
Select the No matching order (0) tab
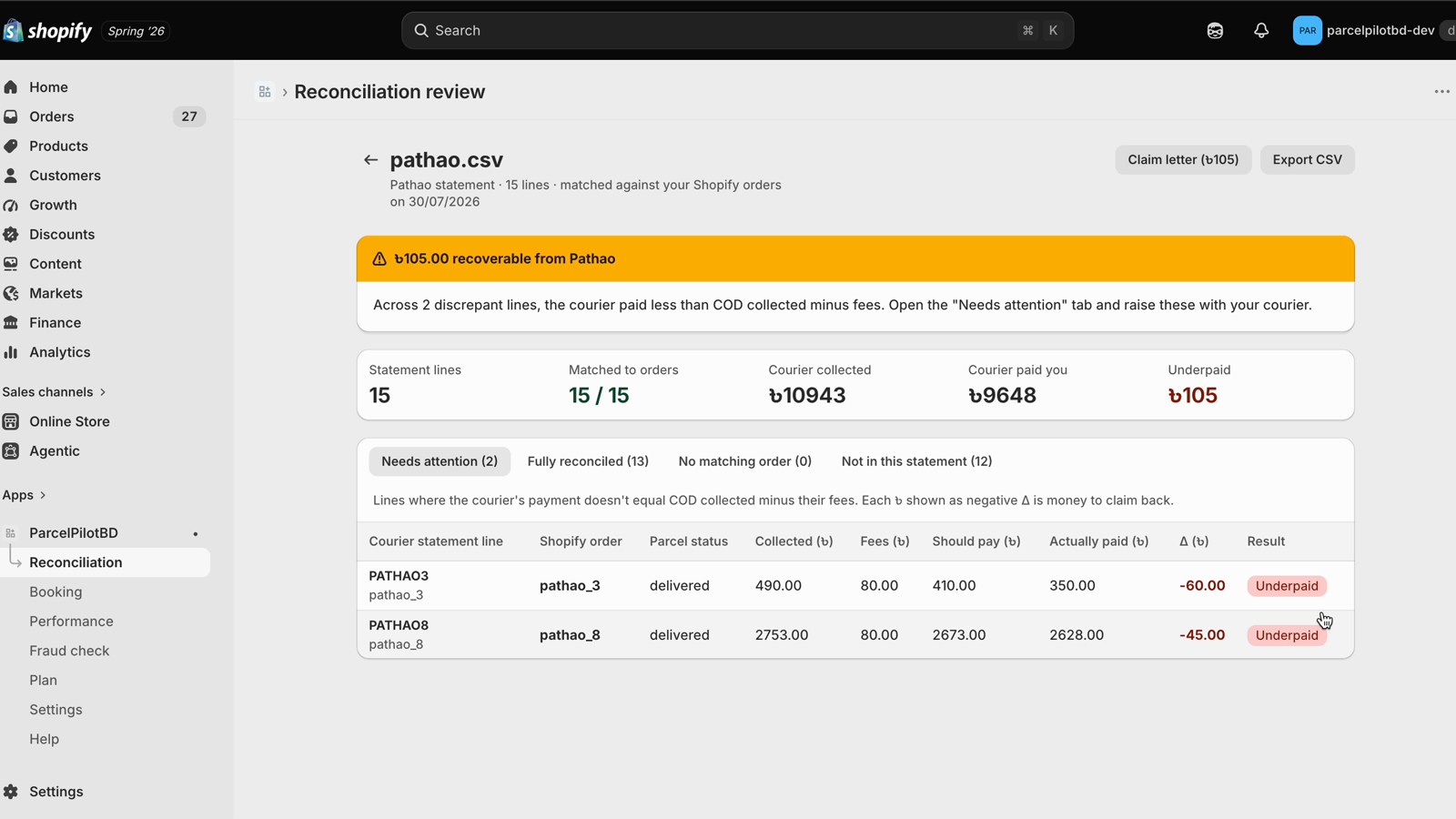point(744,461)
